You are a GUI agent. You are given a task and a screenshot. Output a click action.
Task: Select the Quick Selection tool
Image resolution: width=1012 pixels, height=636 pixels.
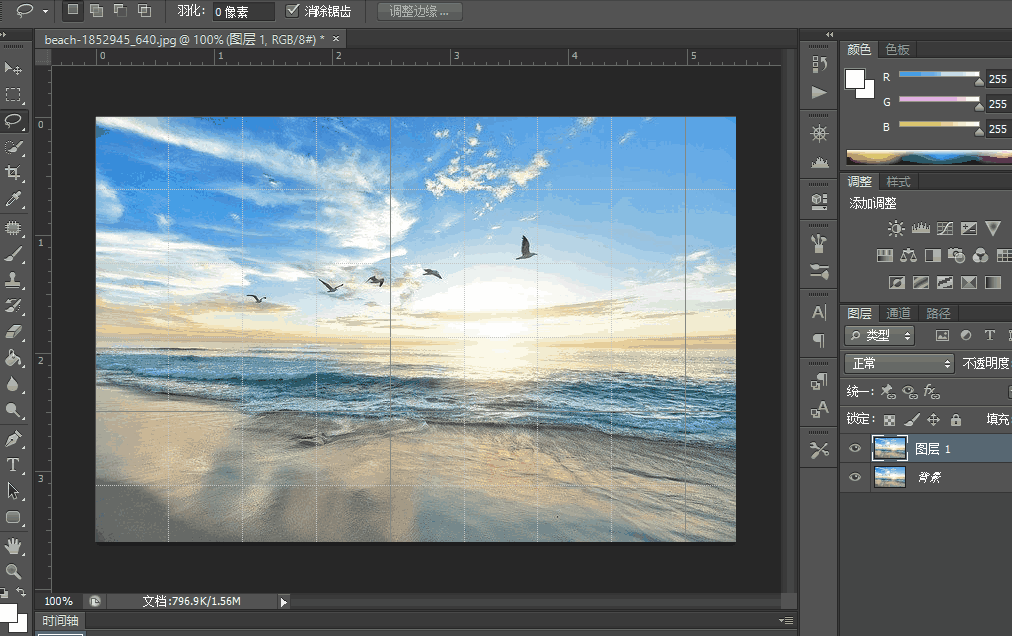13,147
